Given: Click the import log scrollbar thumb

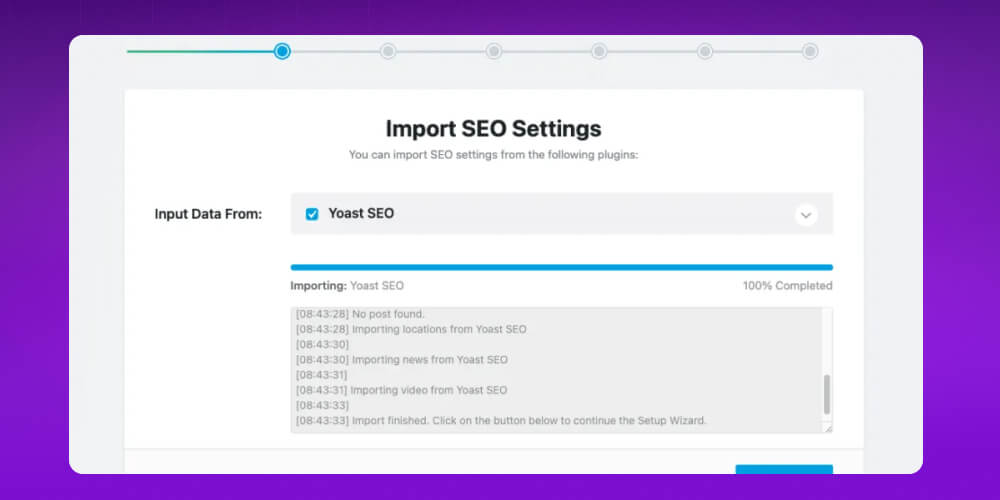Looking at the screenshot, I should coord(827,395).
